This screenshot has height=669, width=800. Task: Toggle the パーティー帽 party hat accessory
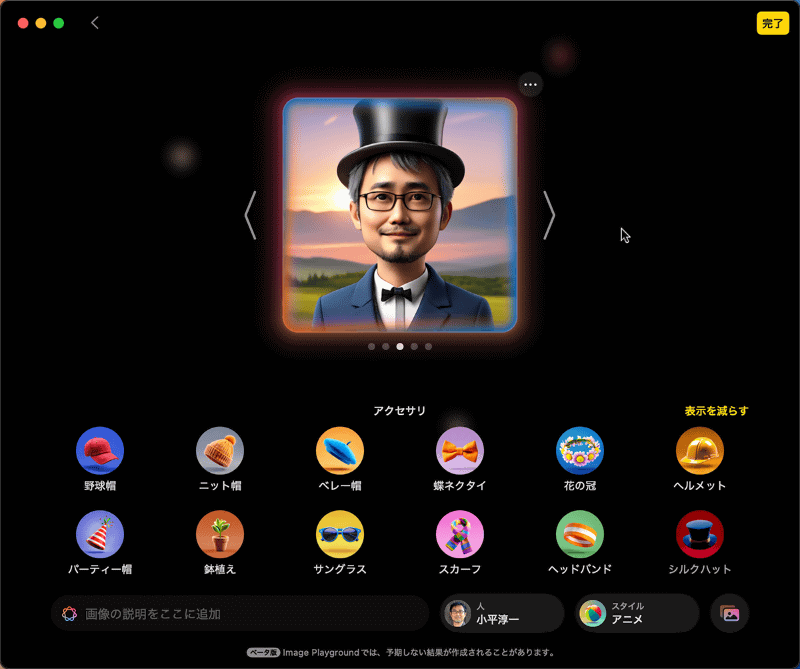pyautogui.click(x=99, y=538)
